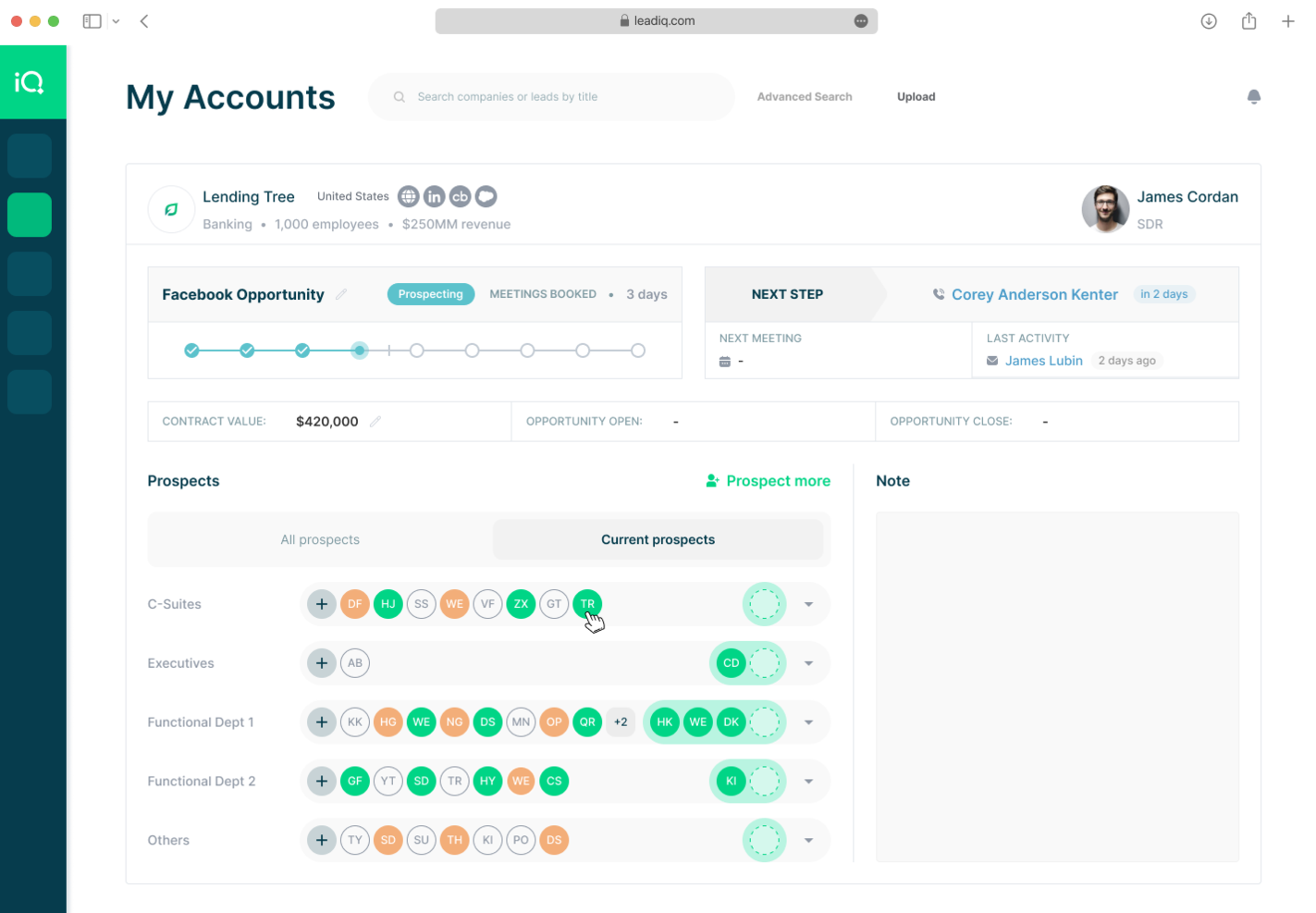Click the current highlighted pipeline stage
Viewport: 1316px width, 913px height.
tap(360, 351)
